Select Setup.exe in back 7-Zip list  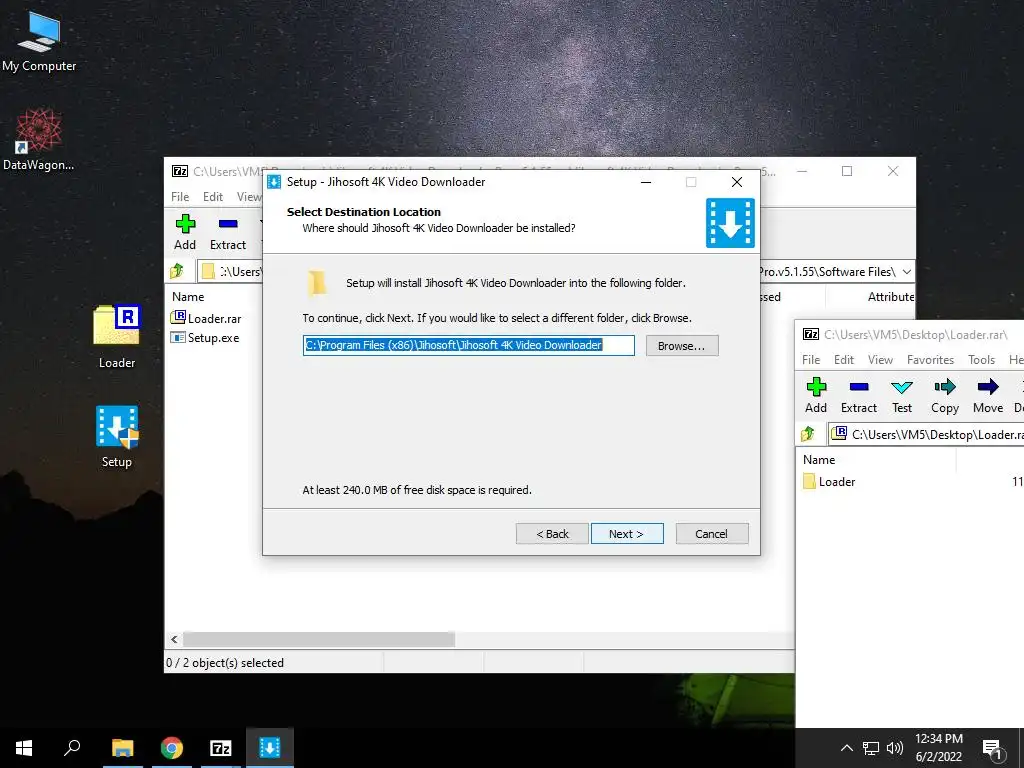(205, 338)
